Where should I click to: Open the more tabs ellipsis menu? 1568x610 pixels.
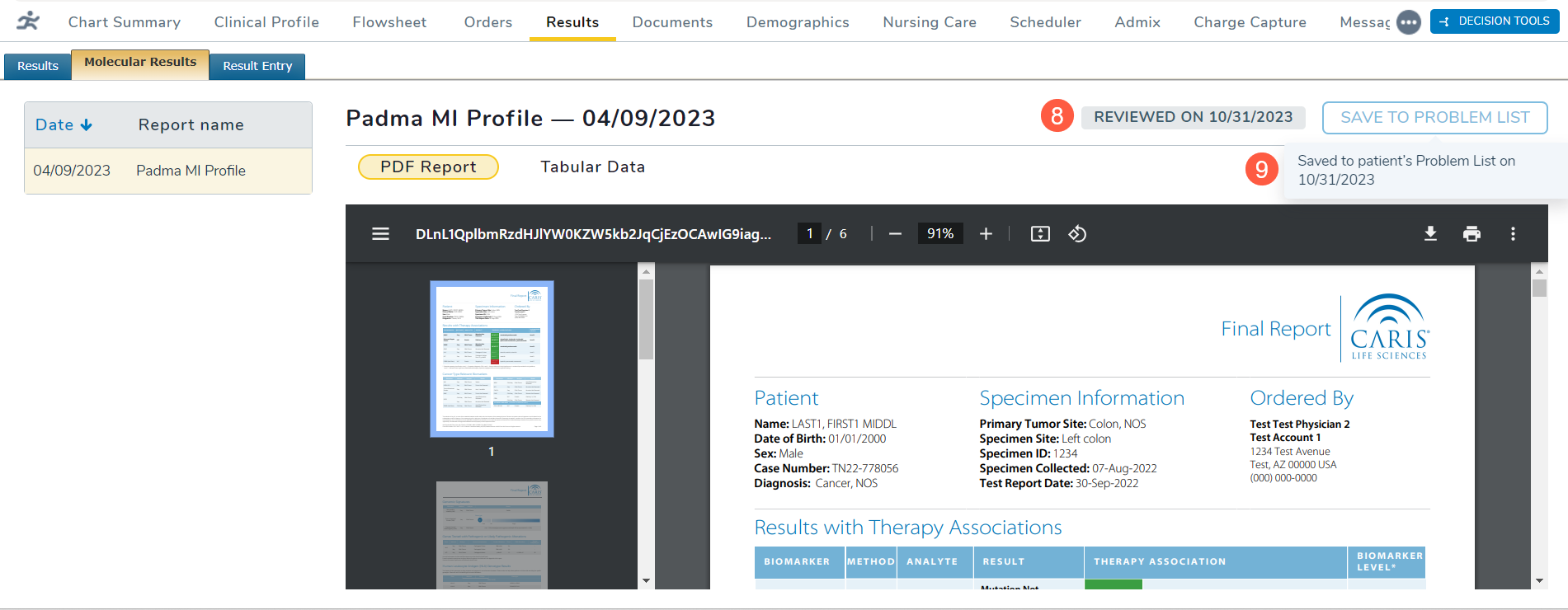click(x=1409, y=22)
